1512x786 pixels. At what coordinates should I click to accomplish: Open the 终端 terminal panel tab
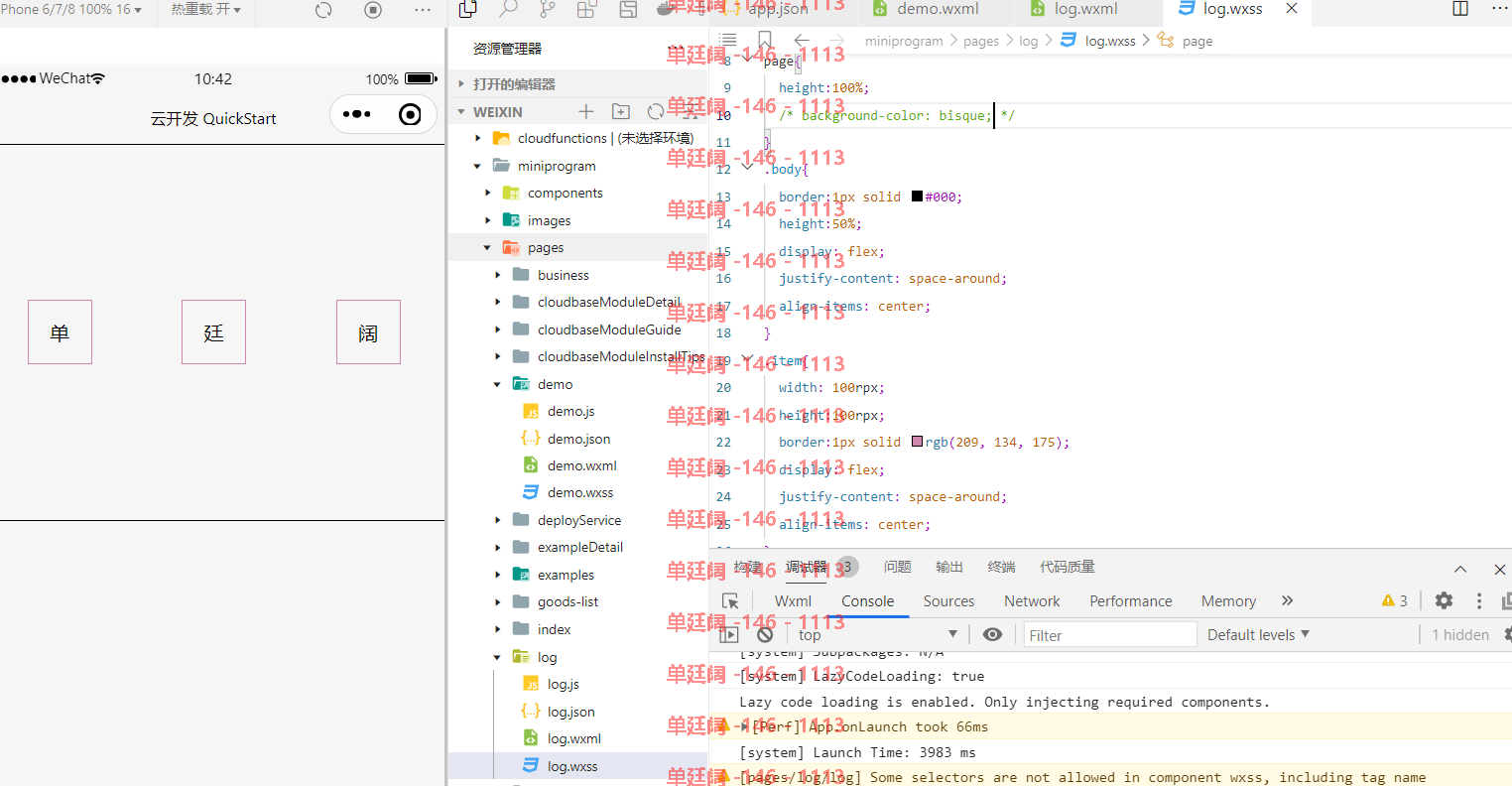pyautogui.click(x=1002, y=567)
